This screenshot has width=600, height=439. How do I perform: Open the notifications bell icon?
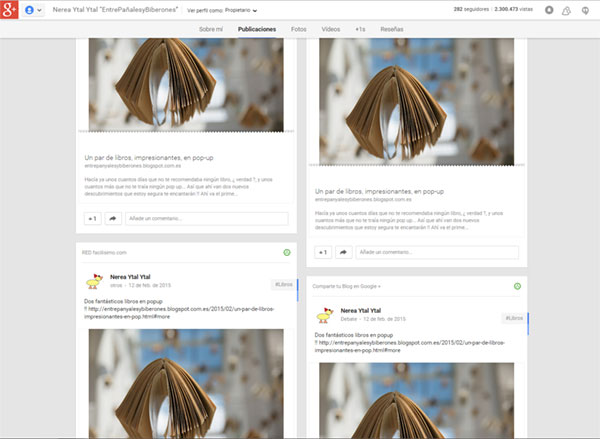click(566, 11)
